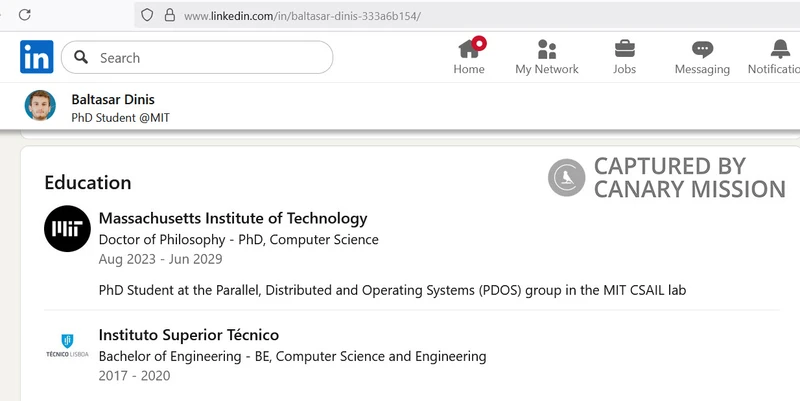This screenshot has width=800, height=401.
Task: Click the Canary Mission watermark logo
Action: (566, 177)
